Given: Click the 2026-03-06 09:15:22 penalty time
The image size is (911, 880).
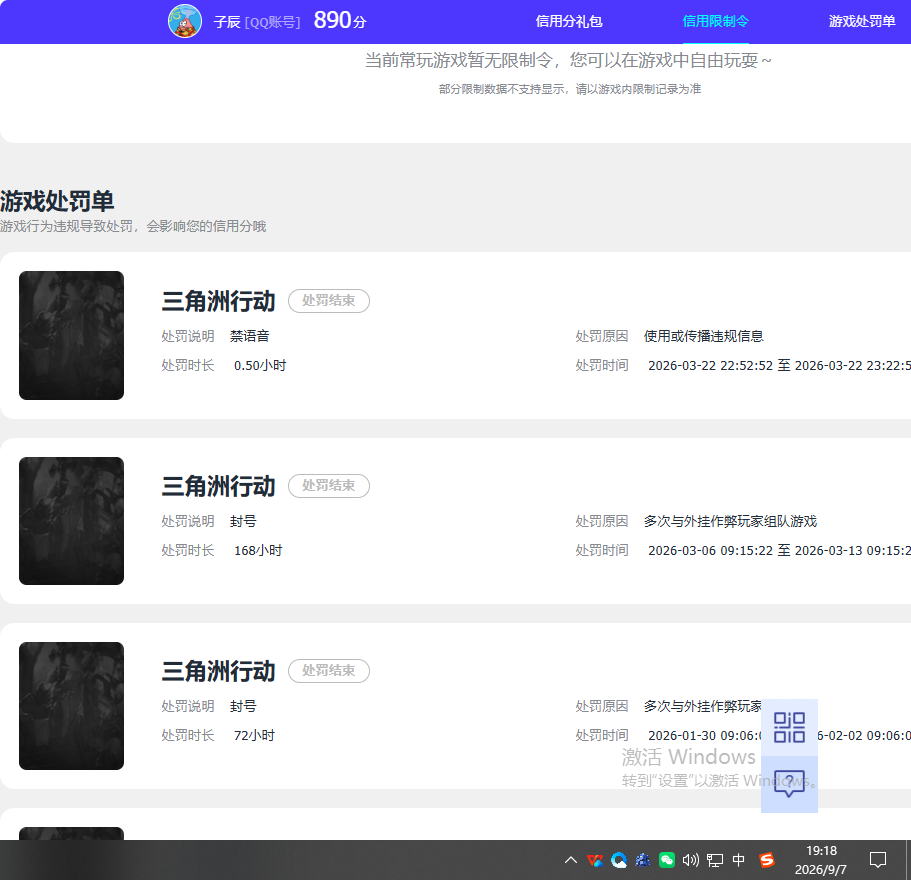Looking at the screenshot, I should click(x=711, y=550).
